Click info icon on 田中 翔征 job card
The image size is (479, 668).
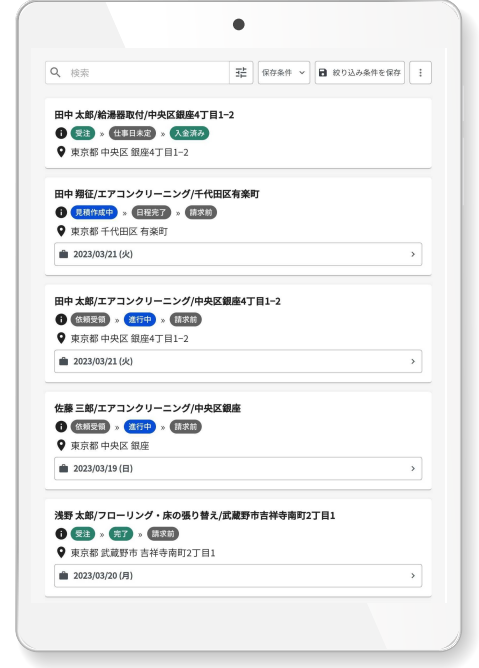click(61, 212)
